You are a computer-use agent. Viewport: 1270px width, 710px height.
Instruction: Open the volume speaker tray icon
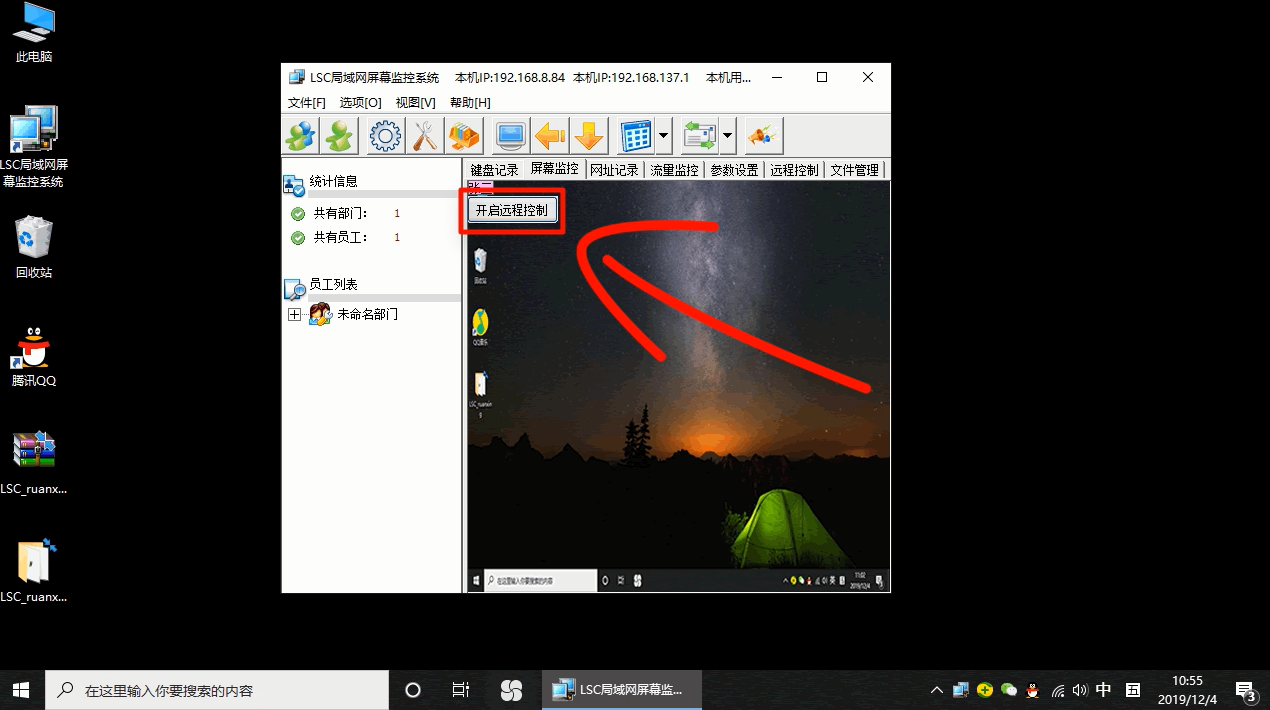[1080, 690]
